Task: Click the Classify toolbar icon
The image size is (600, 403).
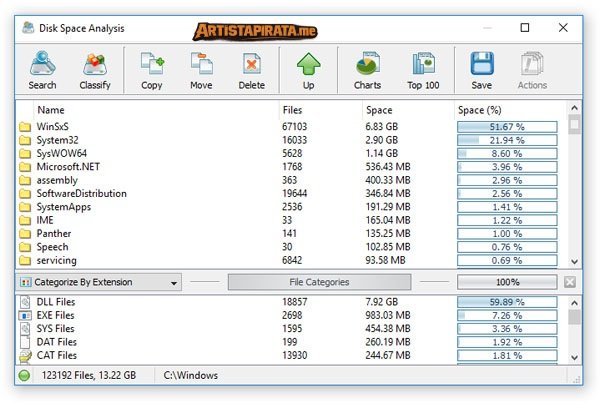Action: [x=95, y=70]
